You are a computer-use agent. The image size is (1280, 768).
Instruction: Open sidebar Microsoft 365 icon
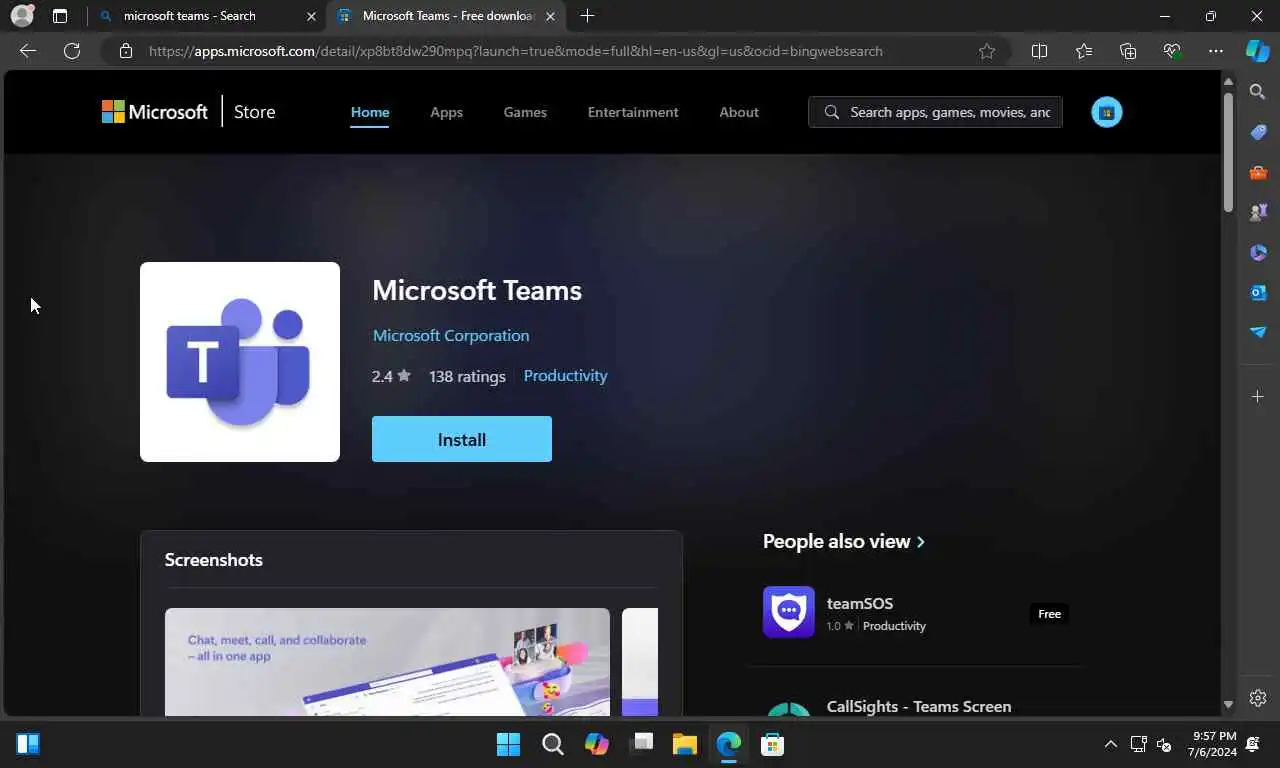(1258, 252)
